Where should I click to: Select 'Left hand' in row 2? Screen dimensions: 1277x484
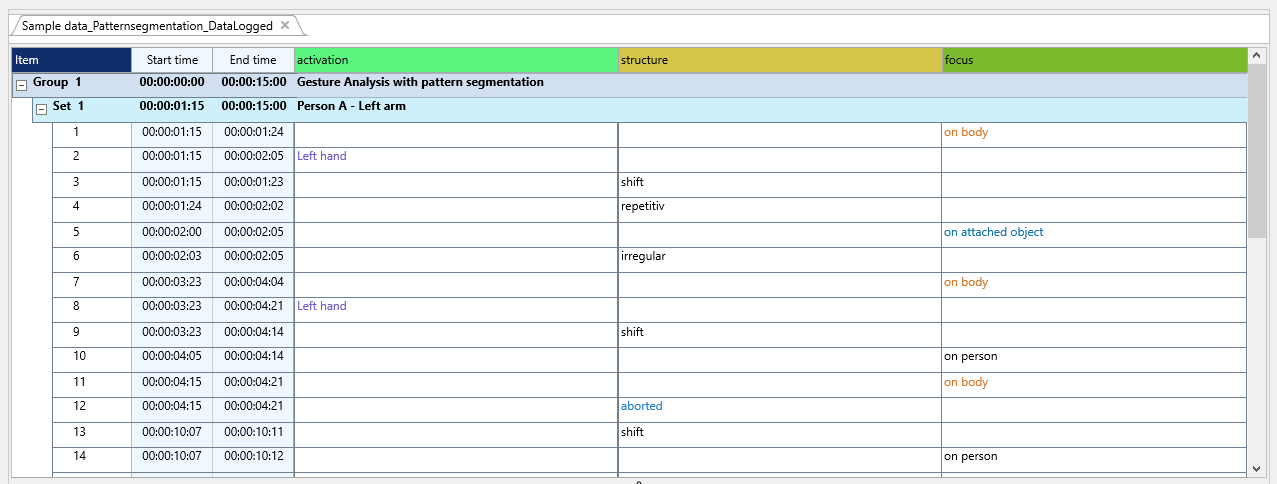[x=322, y=156]
